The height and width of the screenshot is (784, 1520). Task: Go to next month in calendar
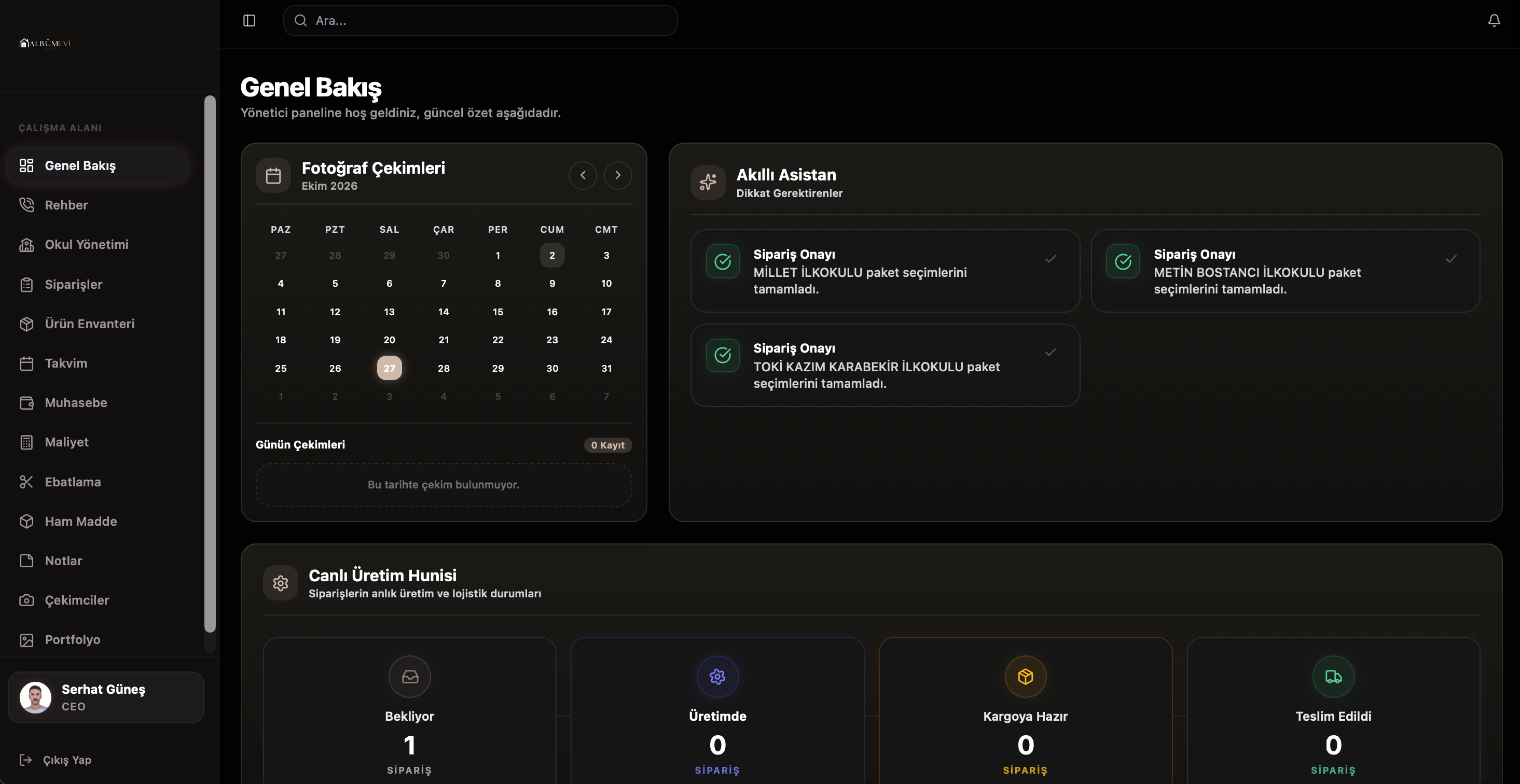coord(618,175)
